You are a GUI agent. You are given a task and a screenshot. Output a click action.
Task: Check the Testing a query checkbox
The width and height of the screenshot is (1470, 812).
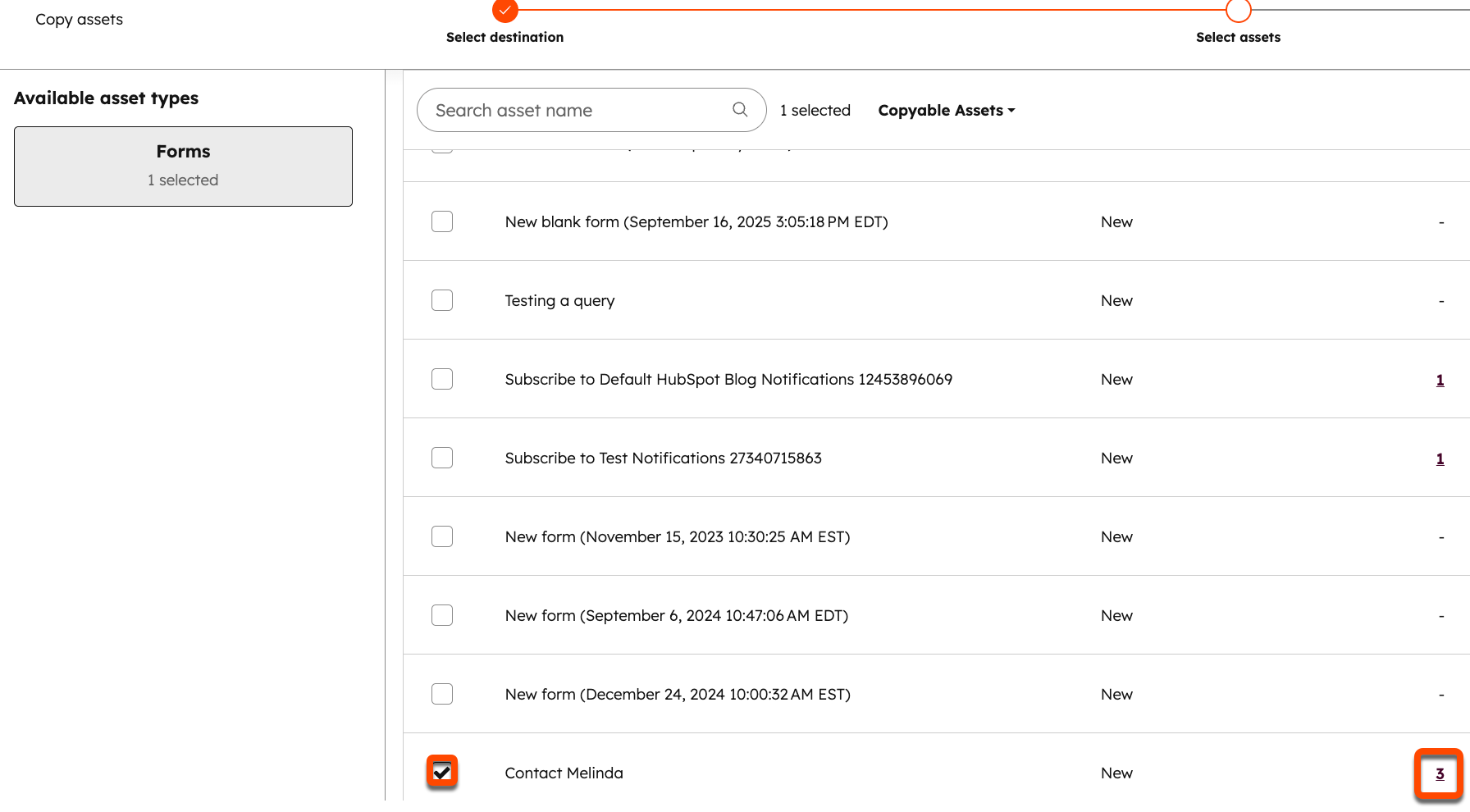click(442, 300)
